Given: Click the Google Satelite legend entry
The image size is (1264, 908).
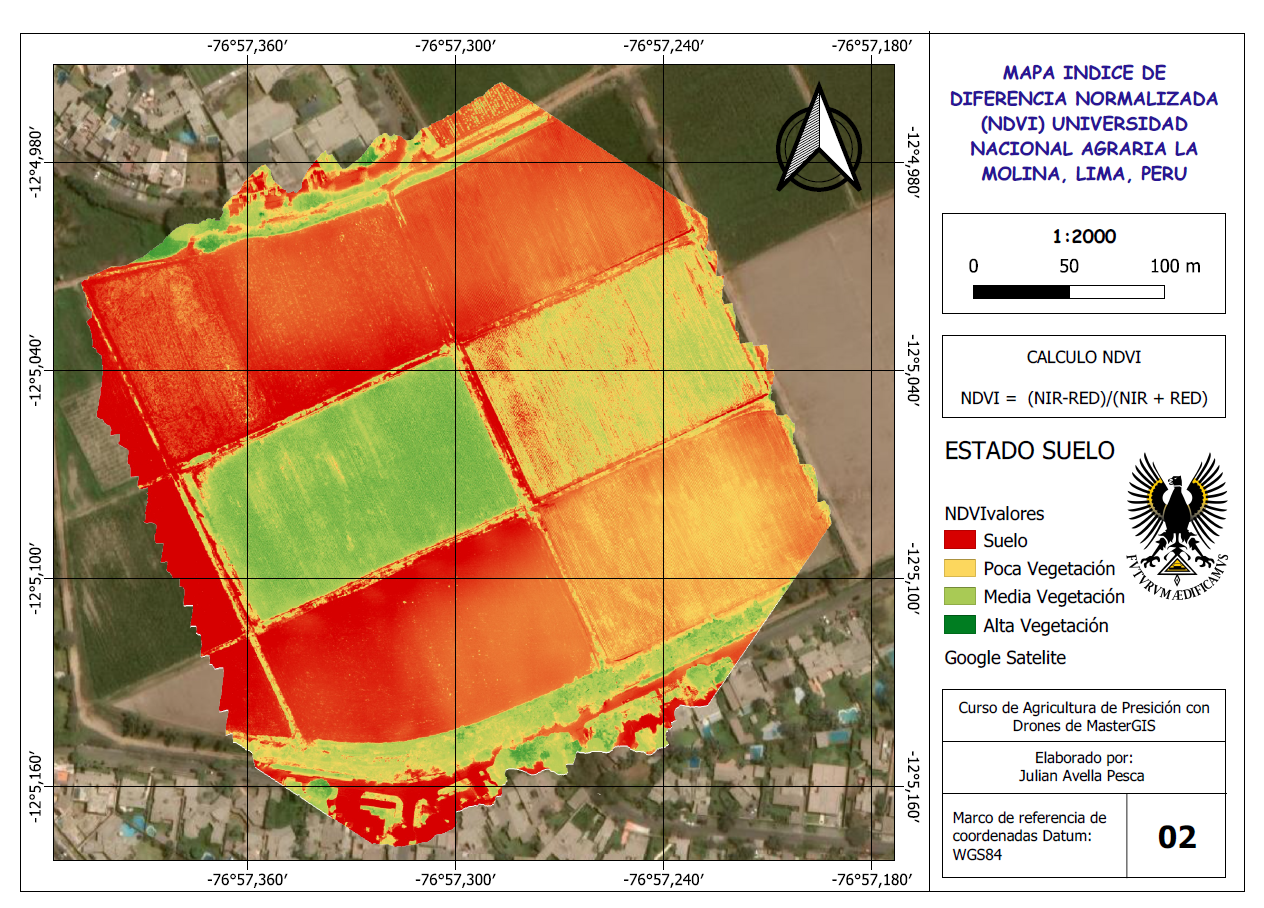Looking at the screenshot, I should point(1005,658).
